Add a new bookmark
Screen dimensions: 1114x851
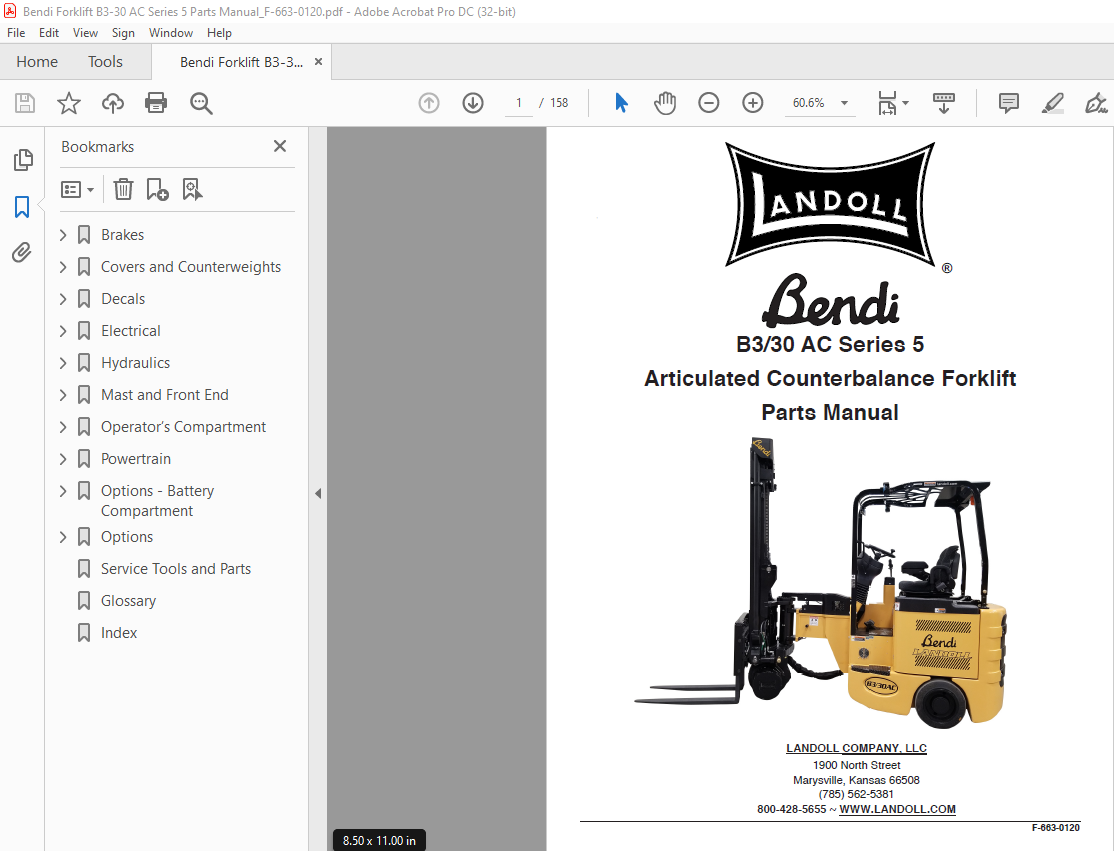click(157, 189)
